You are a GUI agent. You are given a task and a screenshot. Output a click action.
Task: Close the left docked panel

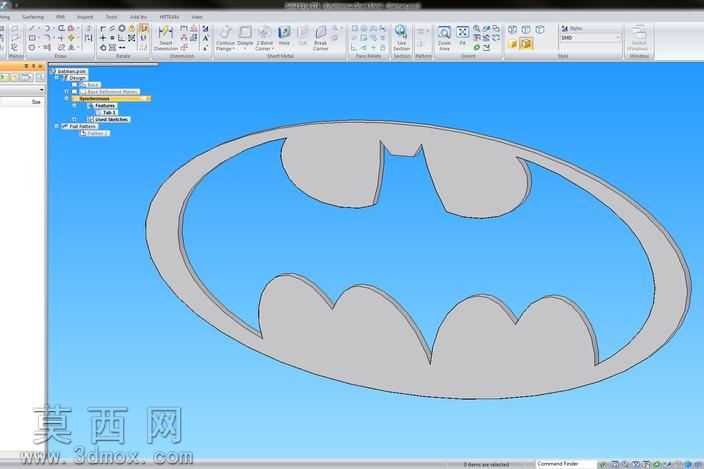(x=40, y=66)
